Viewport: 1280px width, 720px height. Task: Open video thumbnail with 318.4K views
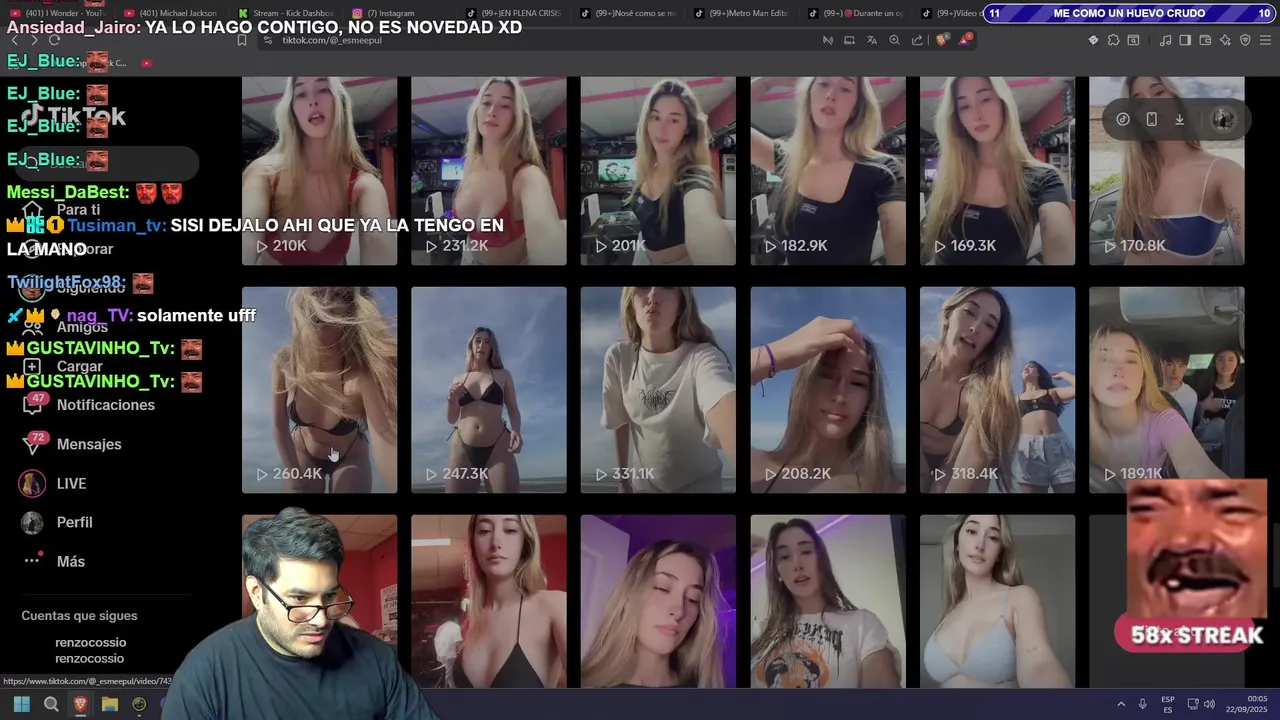tap(997, 390)
